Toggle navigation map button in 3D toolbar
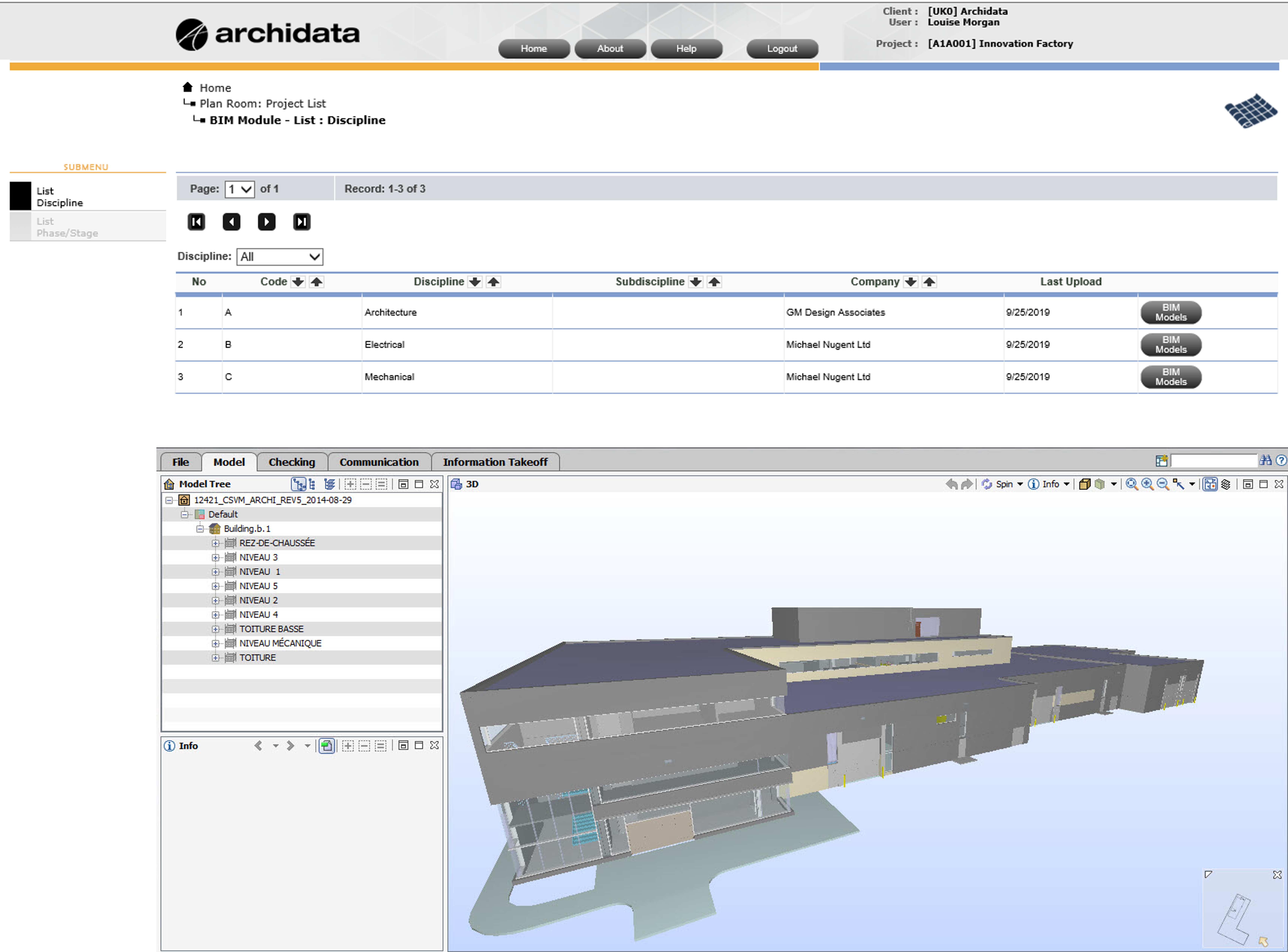This screenshot has height=952, width=1288. 1210,484
